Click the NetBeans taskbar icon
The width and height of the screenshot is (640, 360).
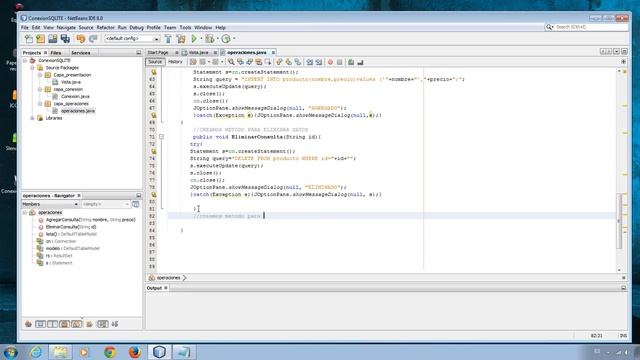coord(159,352)
